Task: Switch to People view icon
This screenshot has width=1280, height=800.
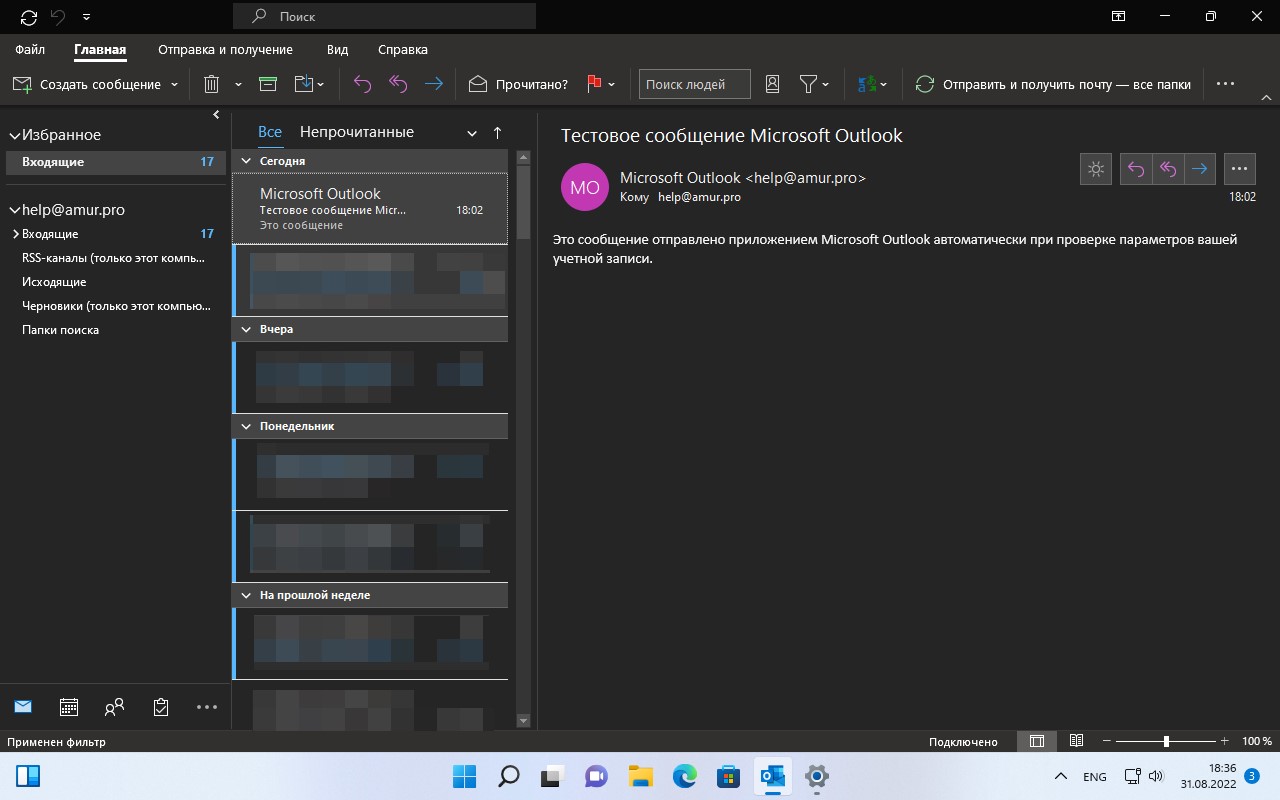Action: (x=115, y=707)
